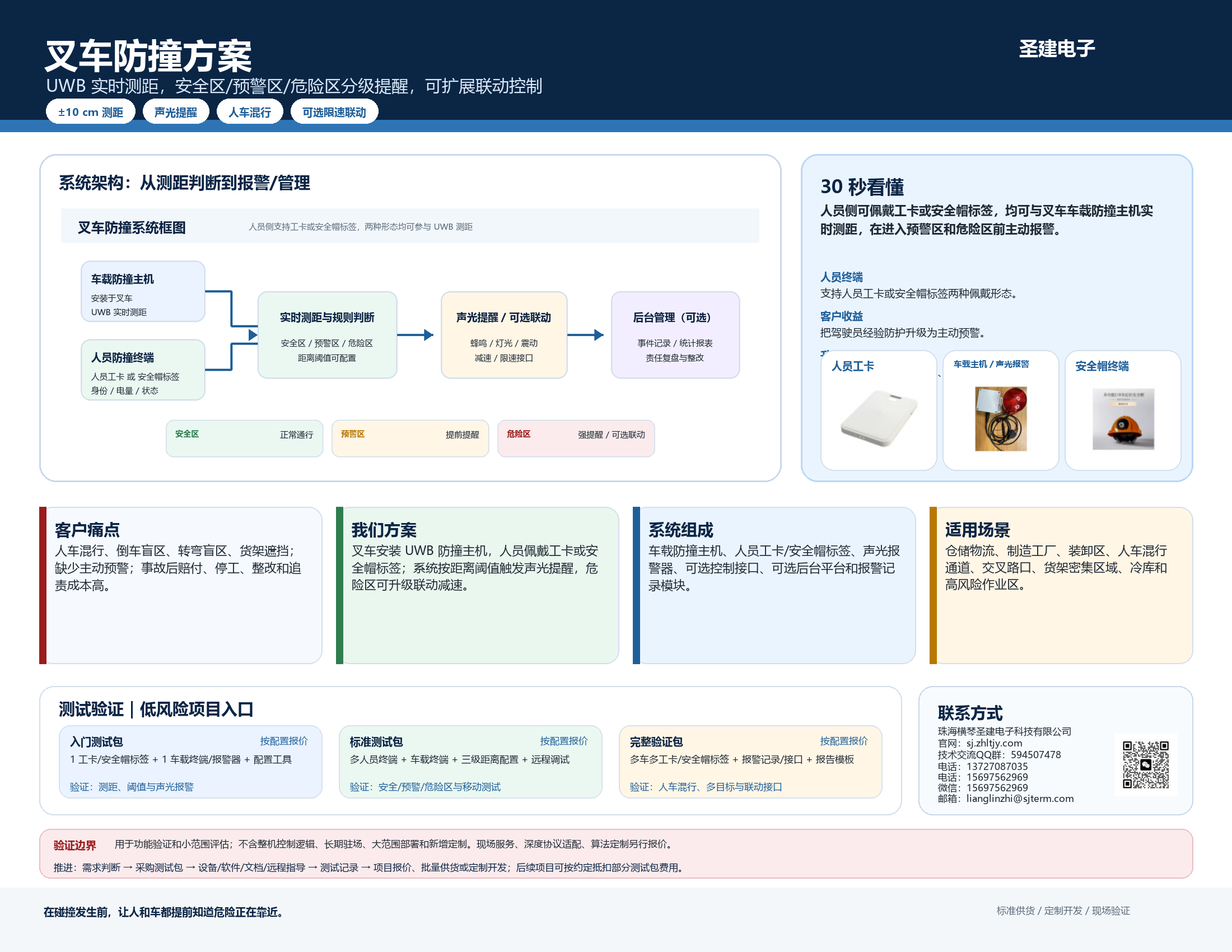Click the 标准供货 / 定制开发 / 现场验证 footer text
The width and height of the screenshot is (1232, 952).
[x=1063, y=911]
